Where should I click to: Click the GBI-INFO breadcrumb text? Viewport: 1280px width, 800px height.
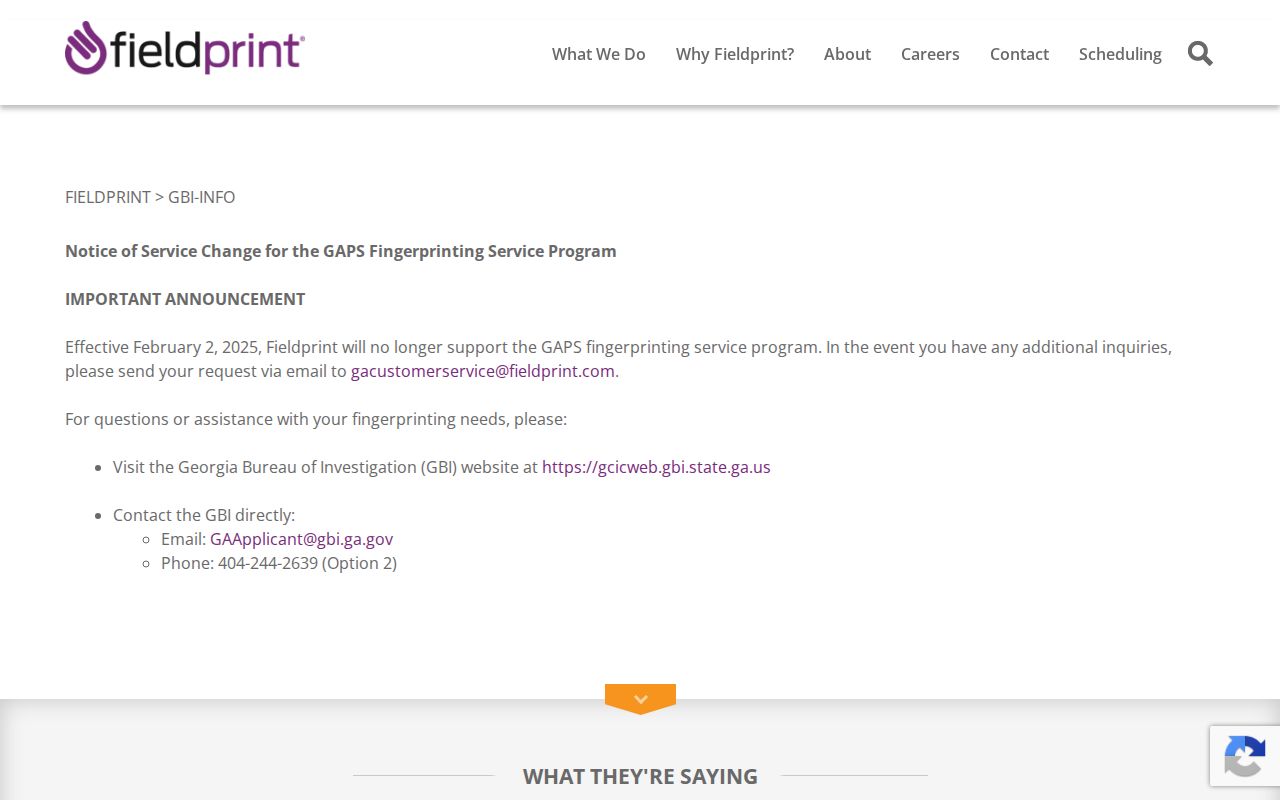click(202, 197)
